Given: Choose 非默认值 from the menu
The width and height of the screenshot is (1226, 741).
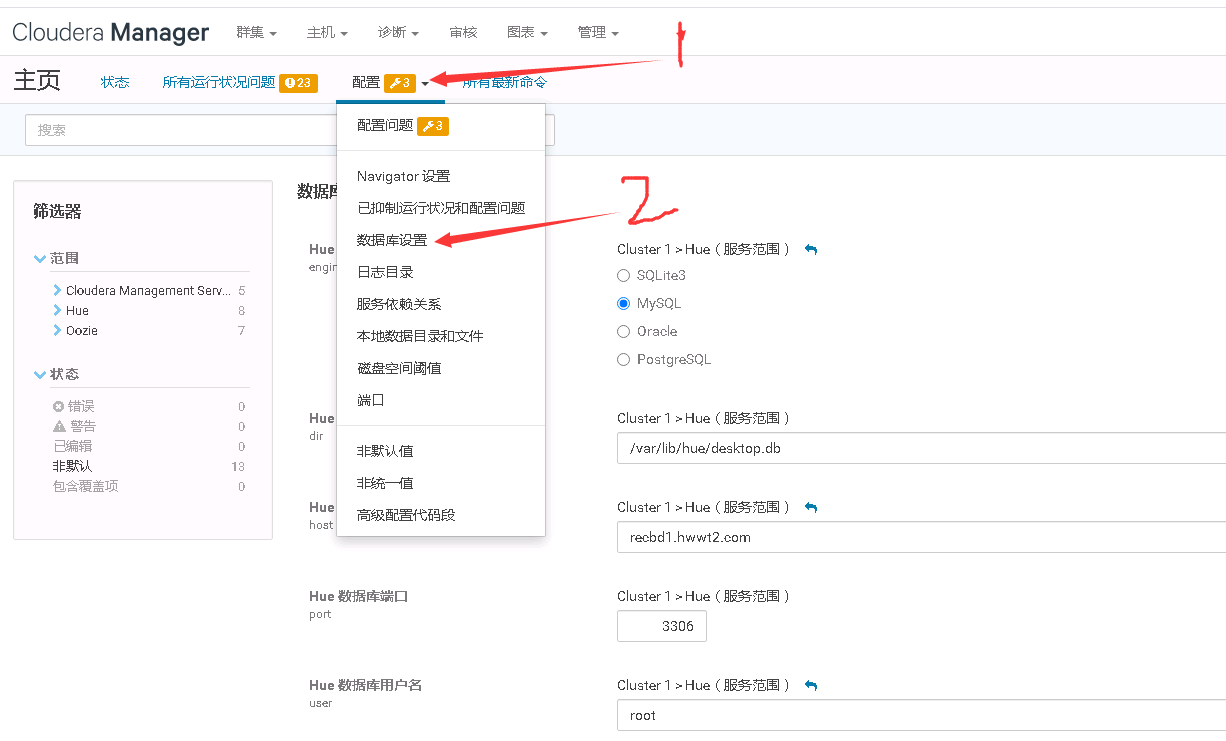Looking at the screenshot, I should click(x=385, y=451).
